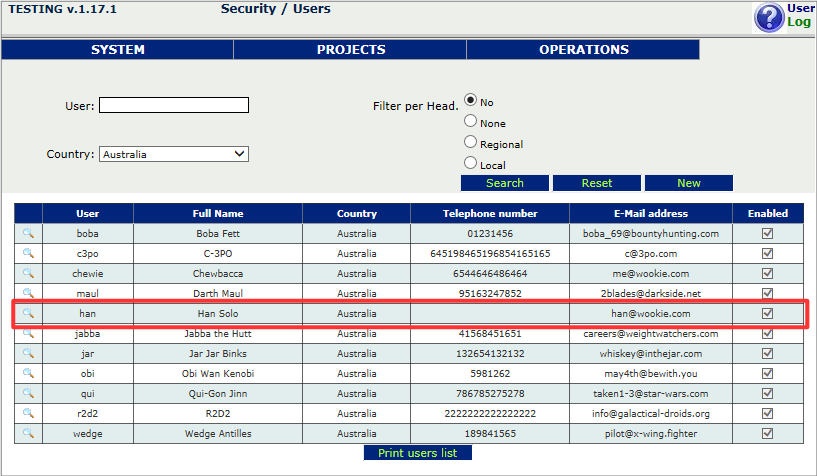The image size is (817, 476).
Task: Click telephone number 786785275278
Action: pyautogui.click(x=490, y=393)
